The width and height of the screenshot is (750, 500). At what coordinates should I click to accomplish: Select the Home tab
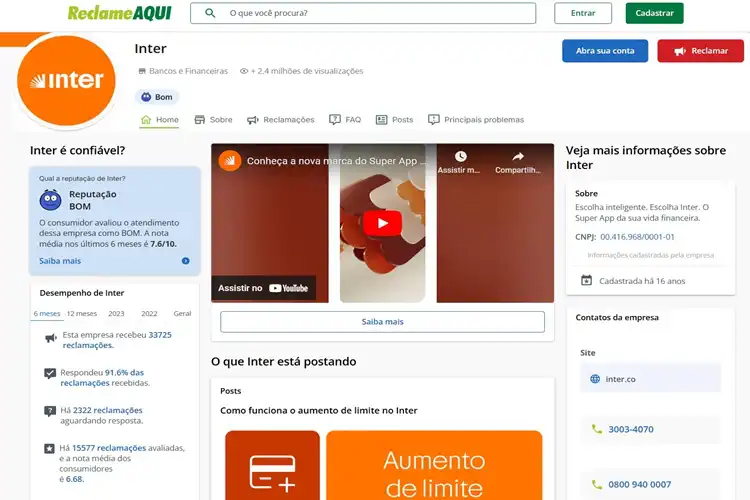pos(159,120)
